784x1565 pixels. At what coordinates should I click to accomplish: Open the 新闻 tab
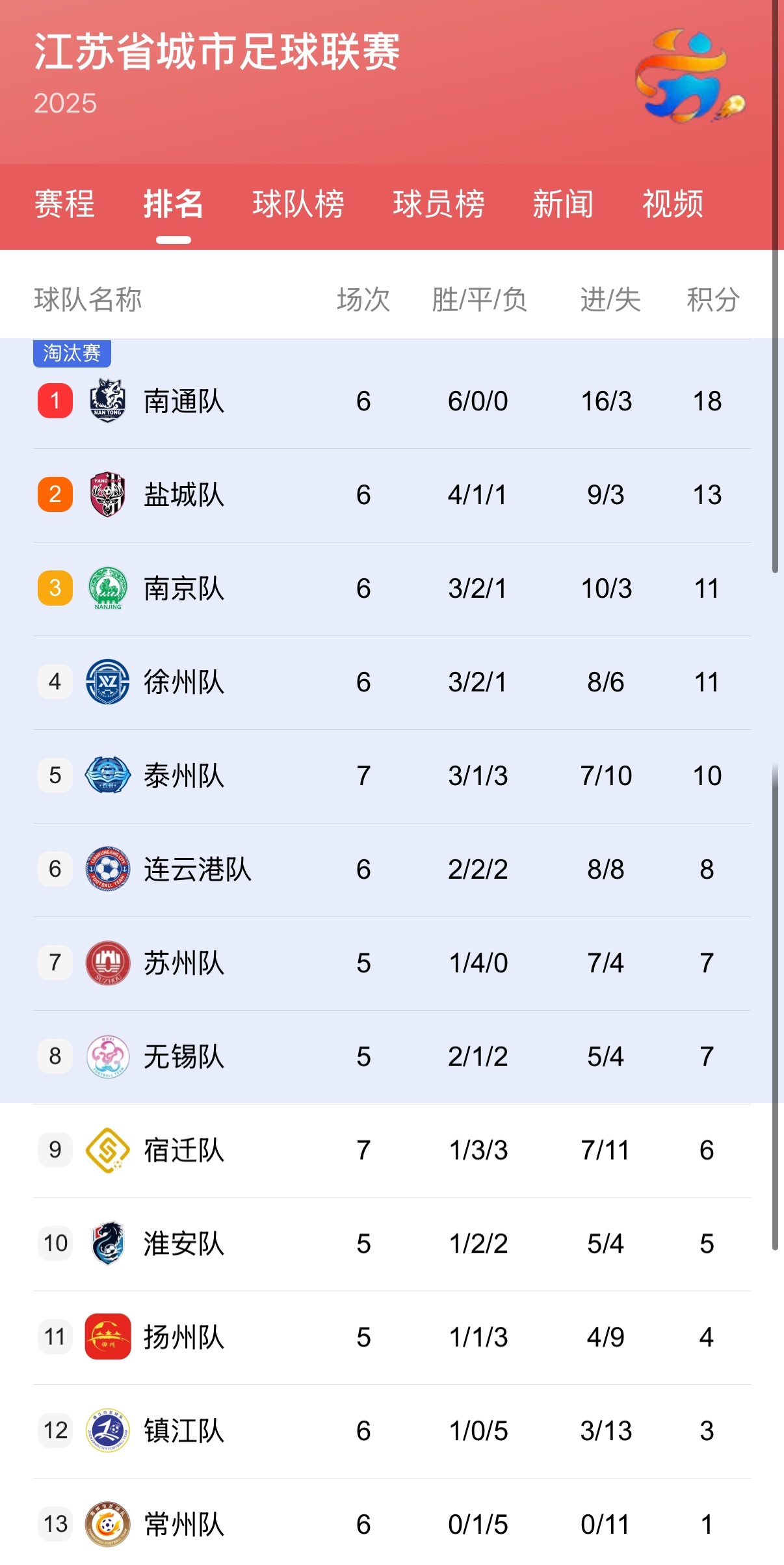coord(563,204)
